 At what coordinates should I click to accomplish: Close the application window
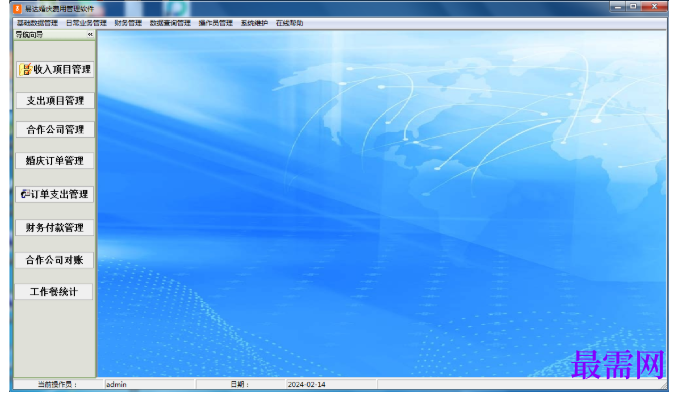tap(654, 7)
